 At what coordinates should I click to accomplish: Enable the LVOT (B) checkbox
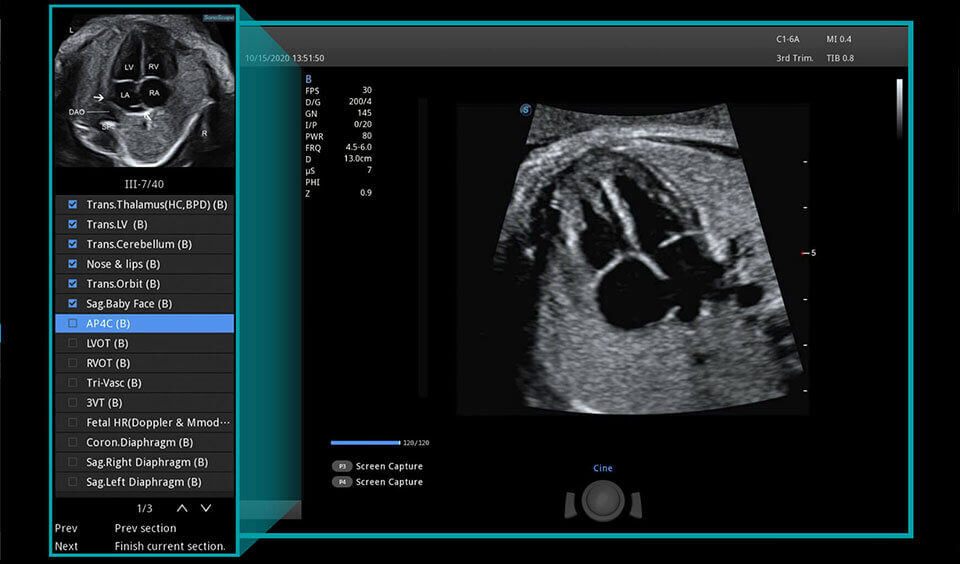pos(72,343)
